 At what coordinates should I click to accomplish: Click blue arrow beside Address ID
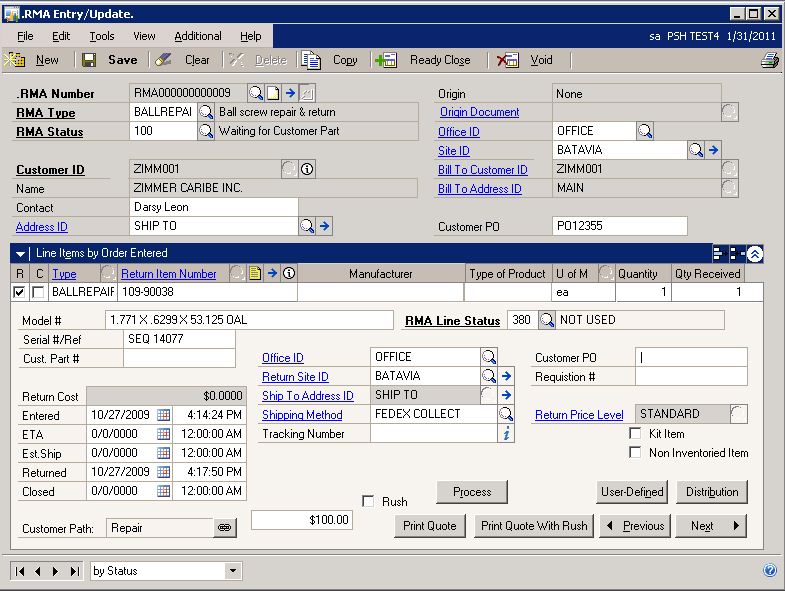(x=325, y=226)
